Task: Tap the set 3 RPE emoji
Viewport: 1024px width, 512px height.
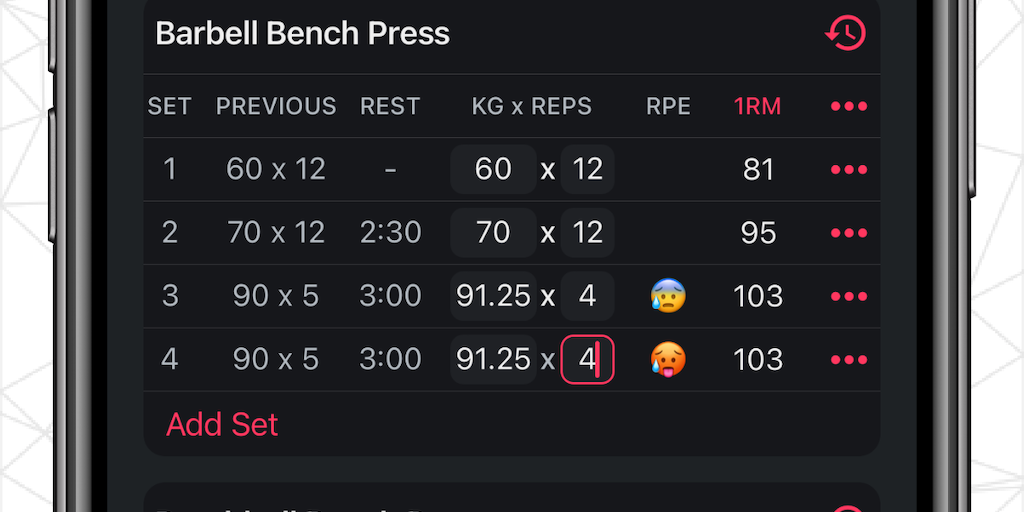Action: pyautogui.click(x=668, y=296)
